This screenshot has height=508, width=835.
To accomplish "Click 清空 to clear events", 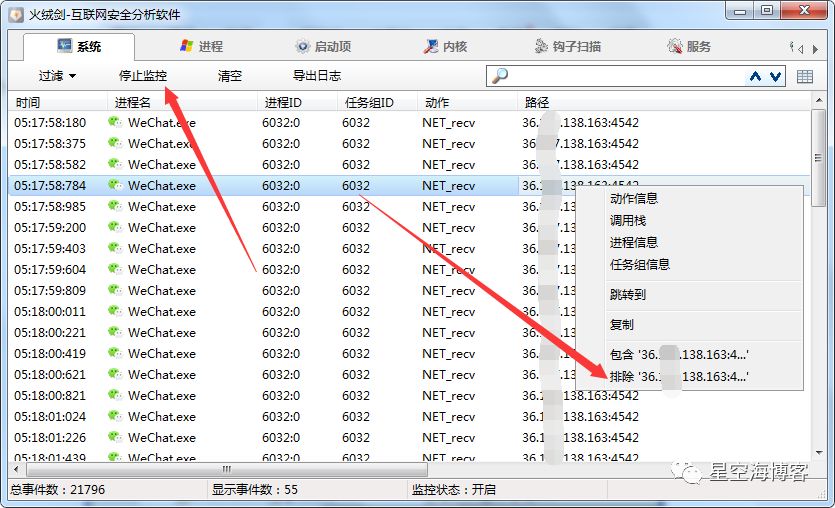I will pos(230,76).
